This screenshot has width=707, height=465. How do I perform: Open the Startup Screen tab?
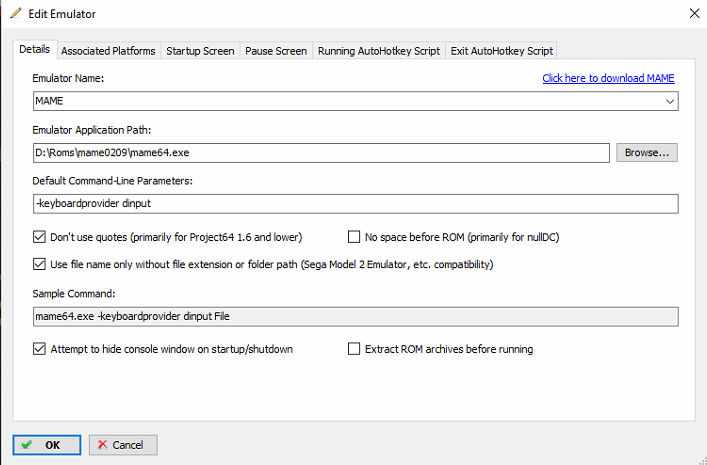[x=200, y=51]
